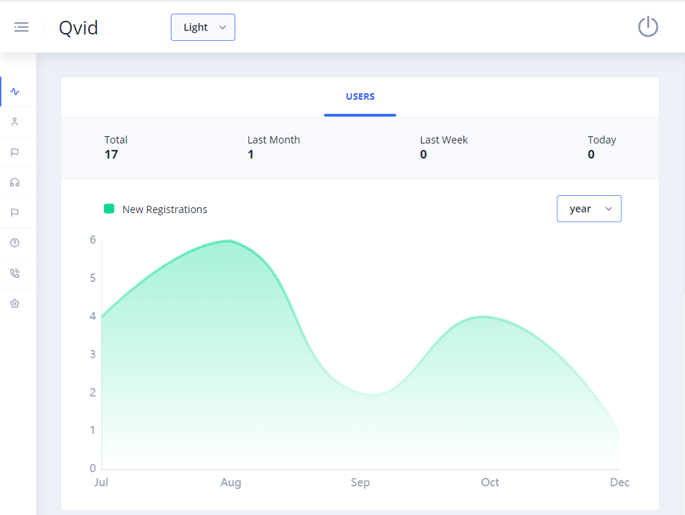This screenshot has height=515, width=685.
Task: Click the phone call sidebar icon
Action: 15,273
